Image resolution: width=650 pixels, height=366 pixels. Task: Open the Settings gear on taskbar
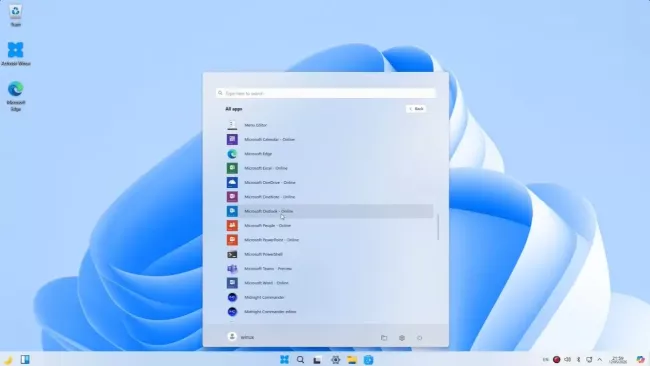click(x=335, y=360)
